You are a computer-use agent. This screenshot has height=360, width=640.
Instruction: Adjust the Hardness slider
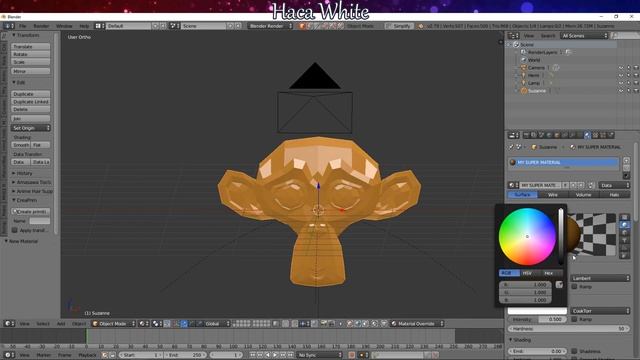[x=569, y=329]
